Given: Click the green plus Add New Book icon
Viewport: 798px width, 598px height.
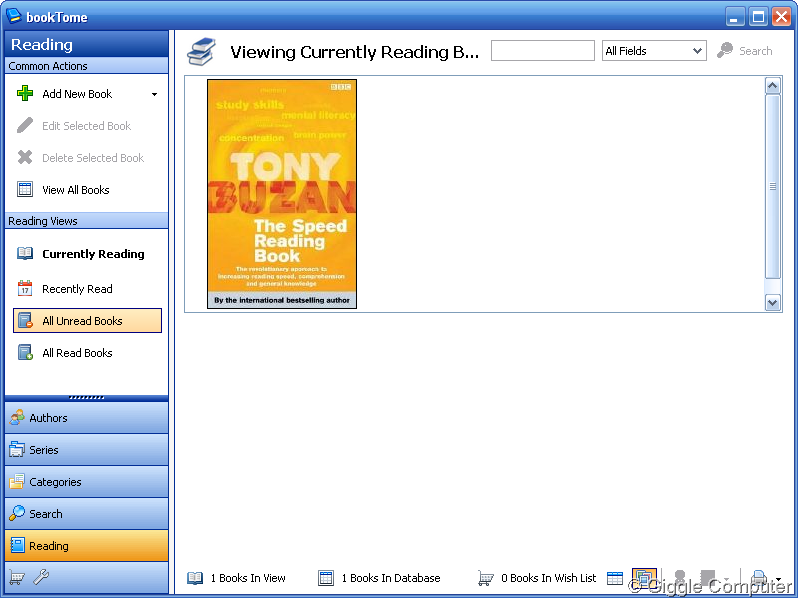Looking at the screenshot, I should 25,94.
